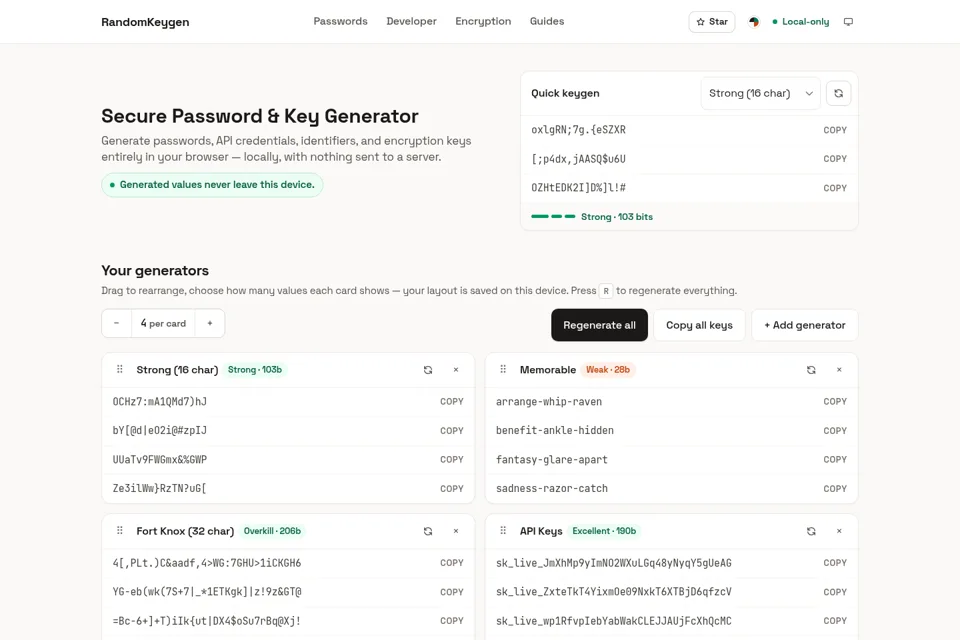Open the color theme icon in the header
960x640 pixels.
(754, 21)
